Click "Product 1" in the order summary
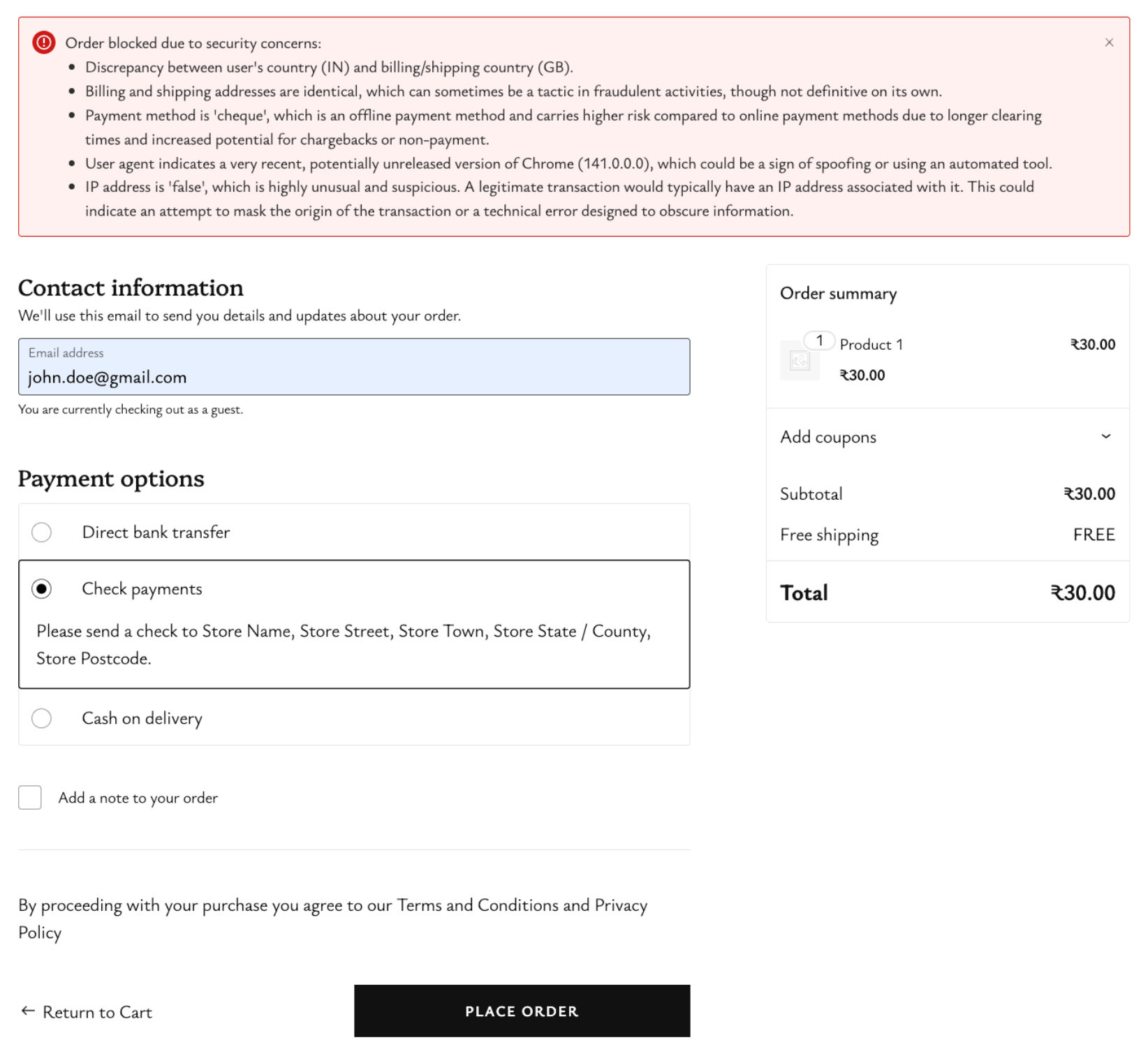This screenshot has height=1047, width=1148. 871,343
